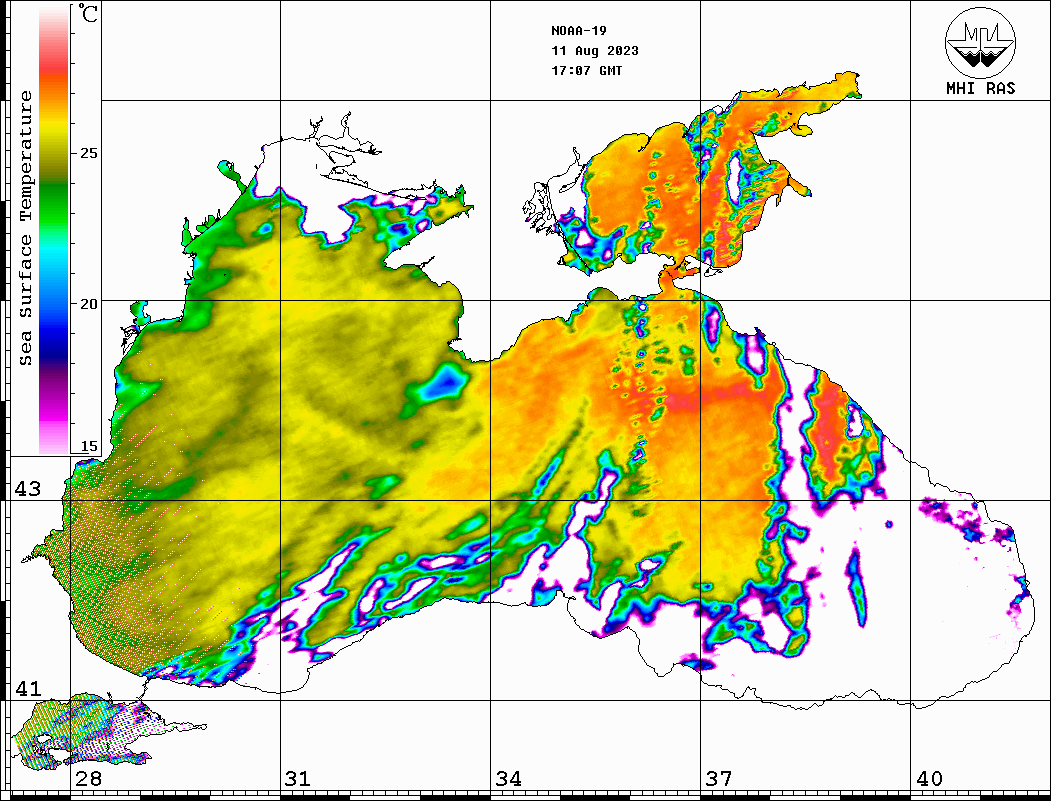Click the 25 tick label on color scale
This screenshot has height=801, width=1051.
tap(88, 153)
